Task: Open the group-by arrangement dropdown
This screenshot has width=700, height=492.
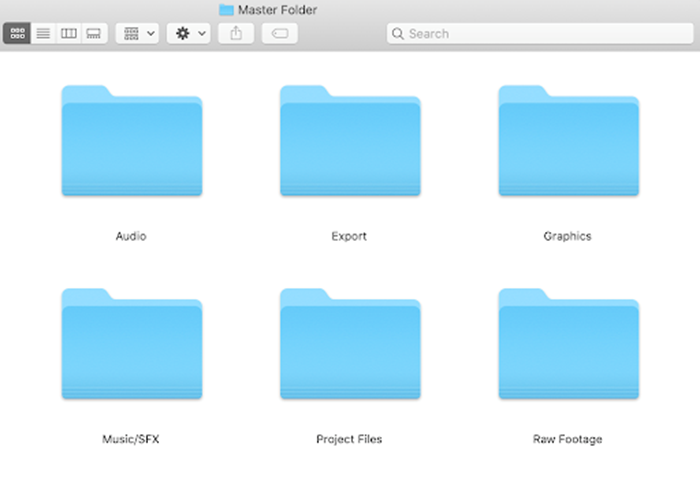Action: pyautogui.click(x=138, y=33)
